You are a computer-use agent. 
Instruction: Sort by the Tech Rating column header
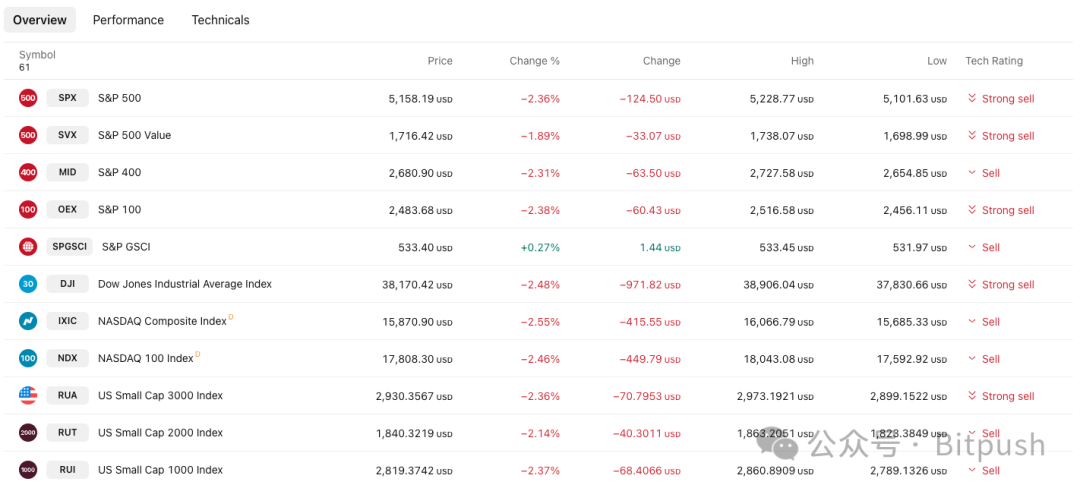993,61
